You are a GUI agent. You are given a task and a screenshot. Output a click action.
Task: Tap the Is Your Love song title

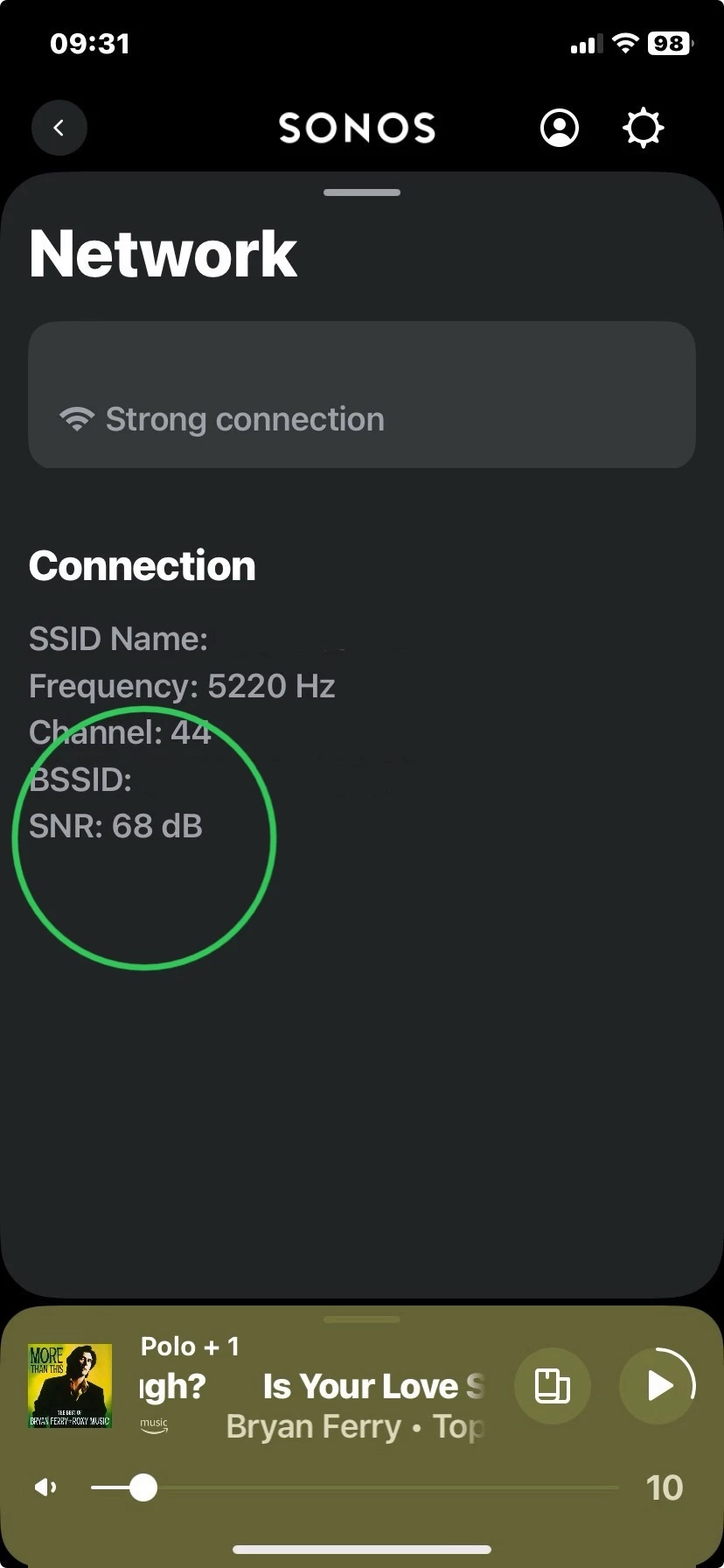click(x=372, y=1386)
